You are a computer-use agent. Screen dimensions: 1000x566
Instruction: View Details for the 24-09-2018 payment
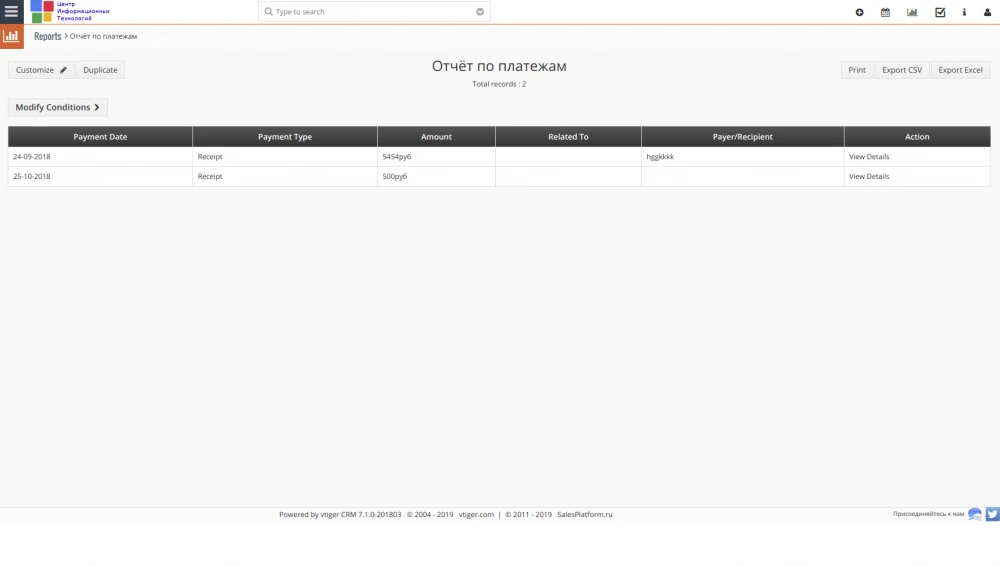click(869, 157)
